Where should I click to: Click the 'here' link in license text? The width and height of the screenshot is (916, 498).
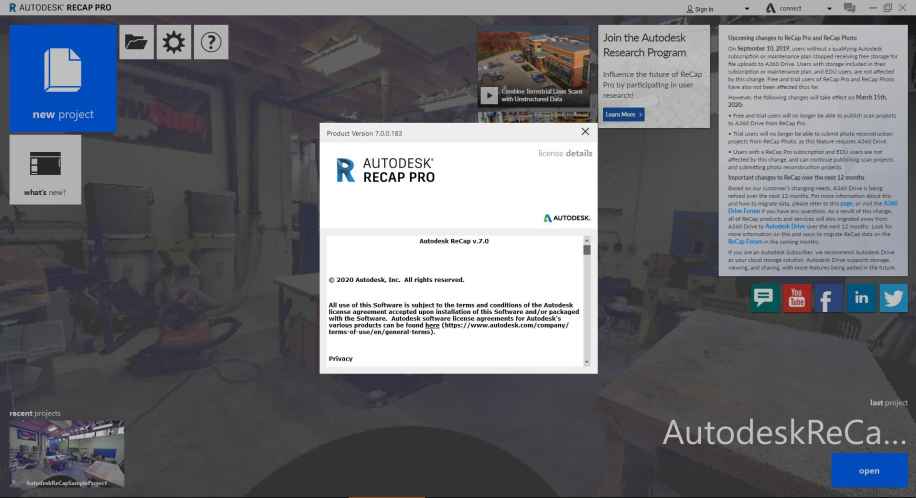click(x=432, y=326)
